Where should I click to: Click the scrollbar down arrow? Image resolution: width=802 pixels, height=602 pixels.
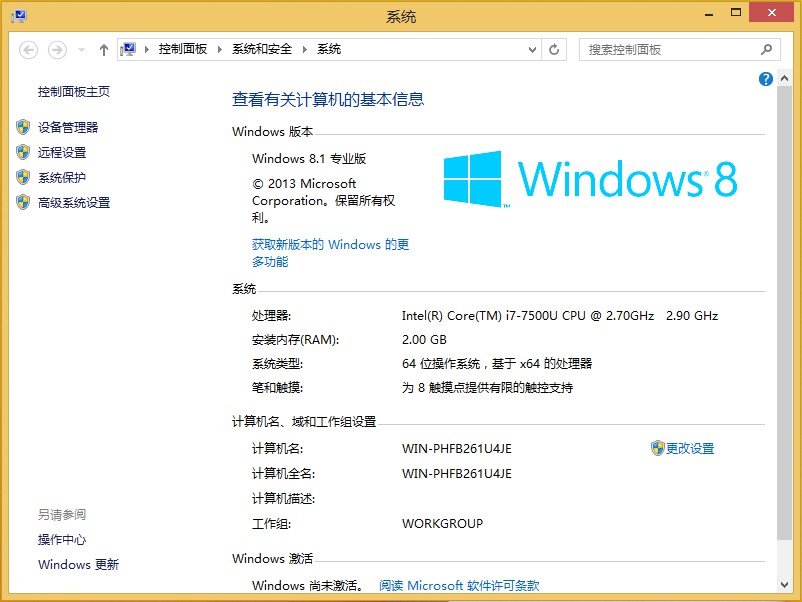[x=784, y=585]
